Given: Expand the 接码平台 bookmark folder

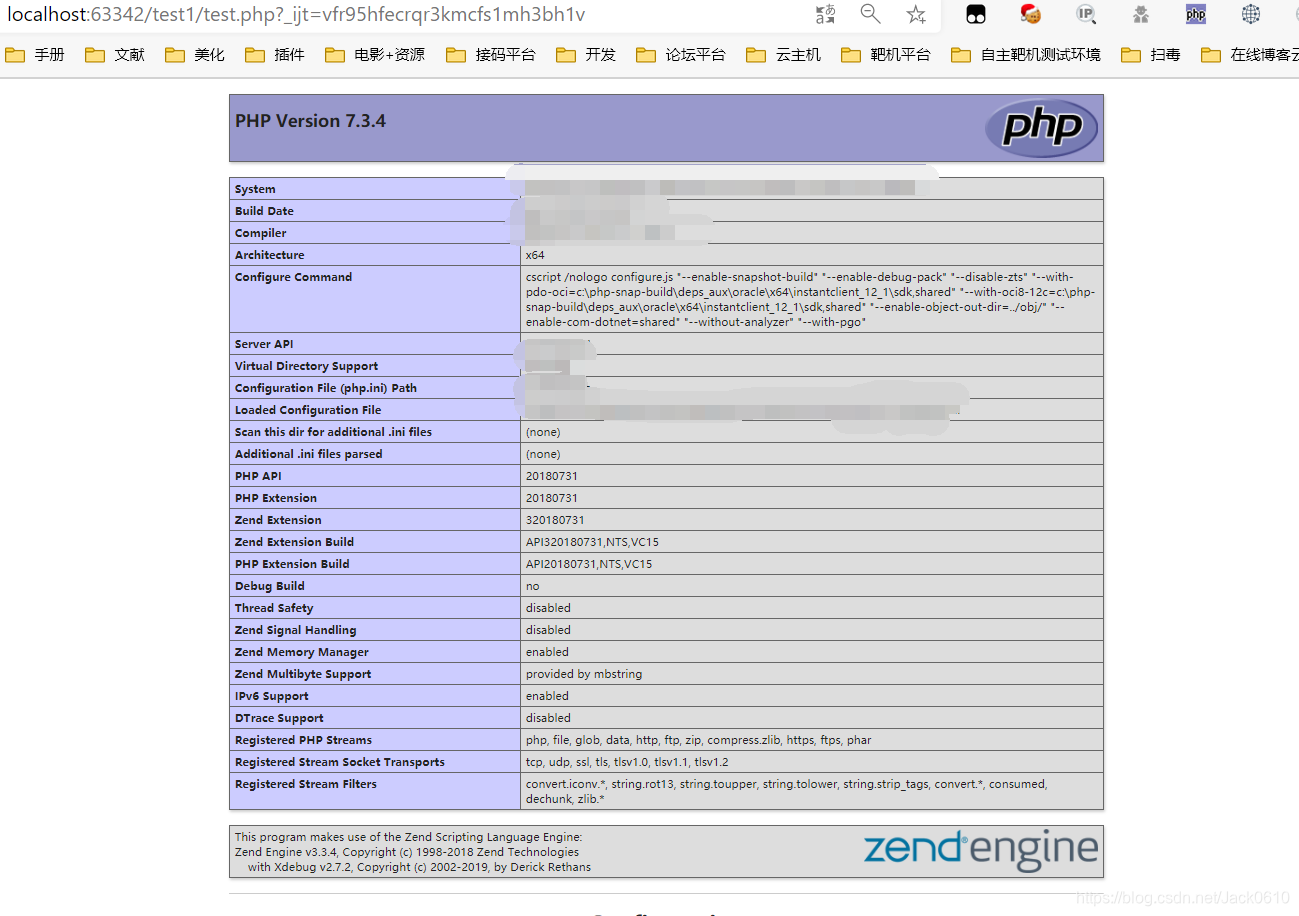Looking at the screenshot, I should click(491, 55).
